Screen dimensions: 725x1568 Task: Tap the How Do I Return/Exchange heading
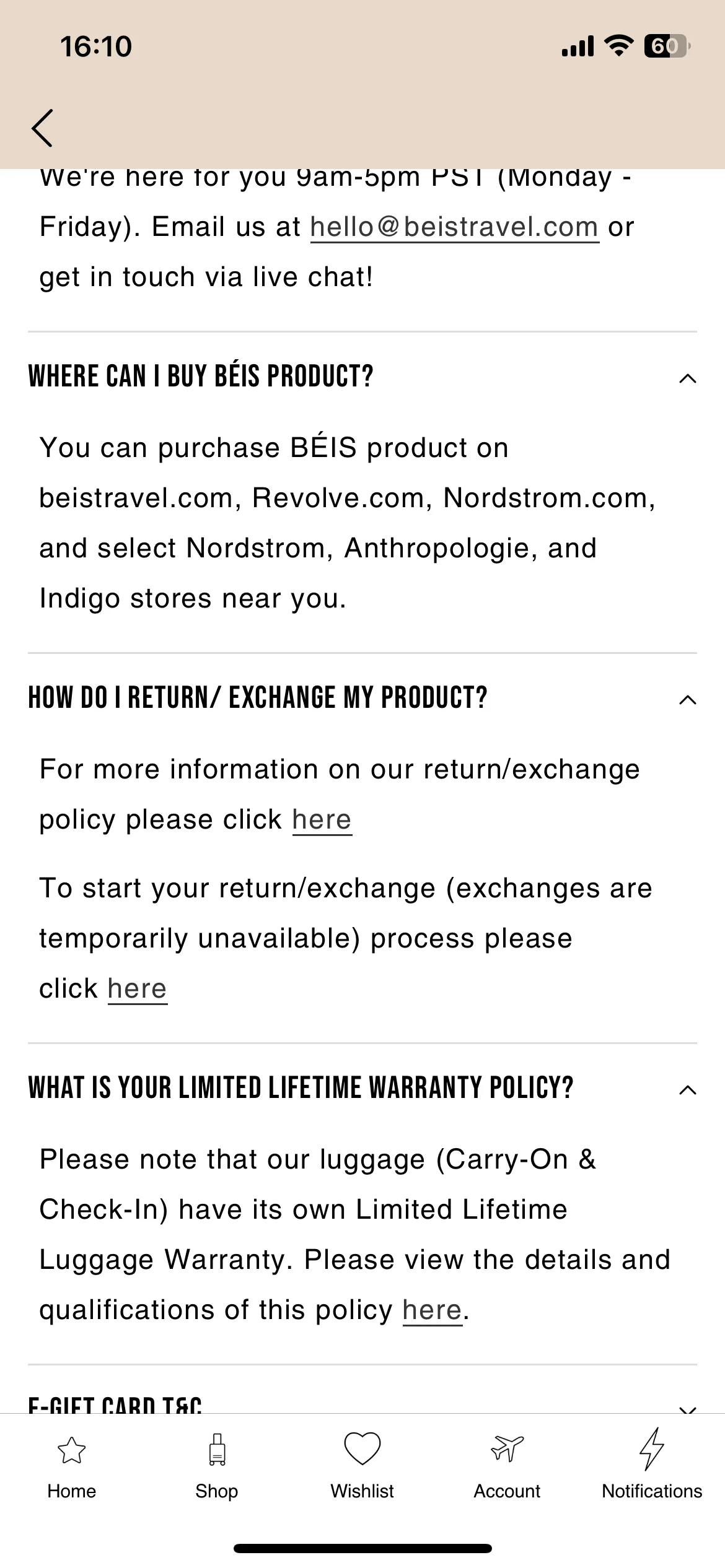(x=258, y=697)
